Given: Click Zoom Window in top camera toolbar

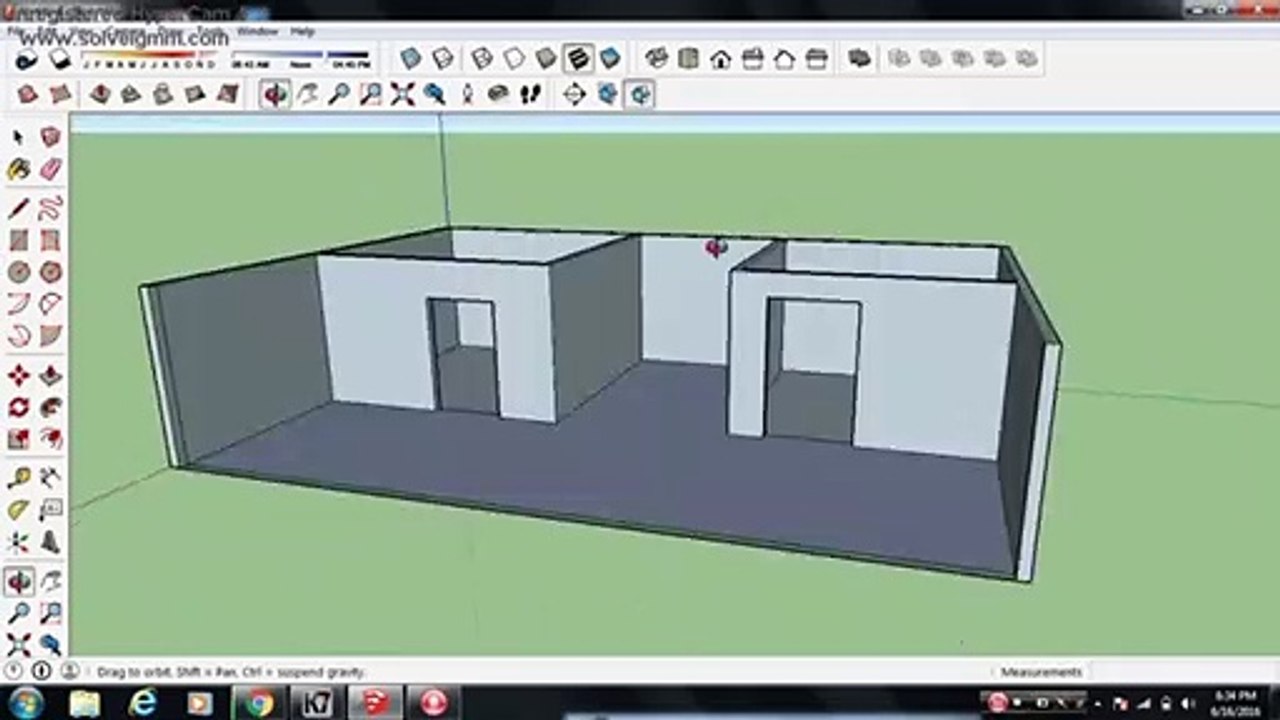Looking at the screenshot, I should [x=371, y=94].
